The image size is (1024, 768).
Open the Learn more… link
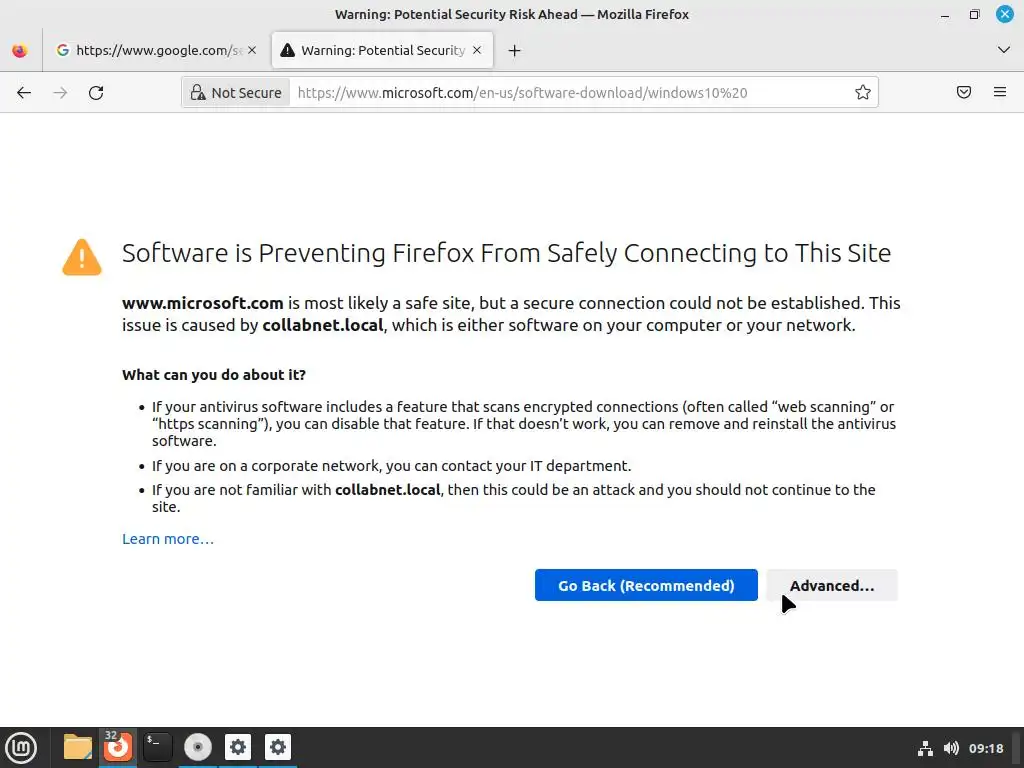(168, 539)
